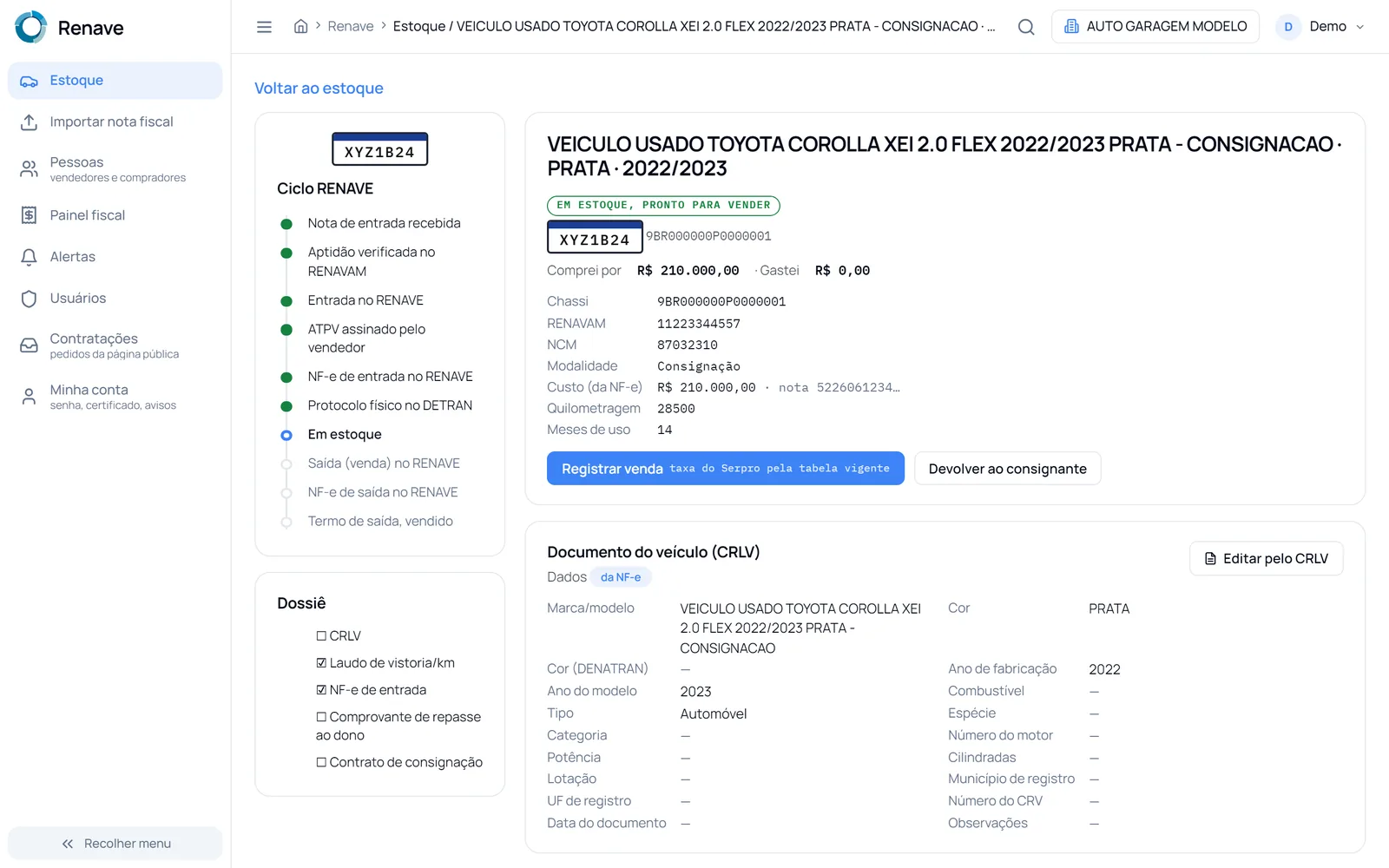Image resolution: width=1389 pixels, height=868 pixels.
Task: Click the XYZ1B24 plate above Ciclo RENAVE
Action: tap(379, 149)
